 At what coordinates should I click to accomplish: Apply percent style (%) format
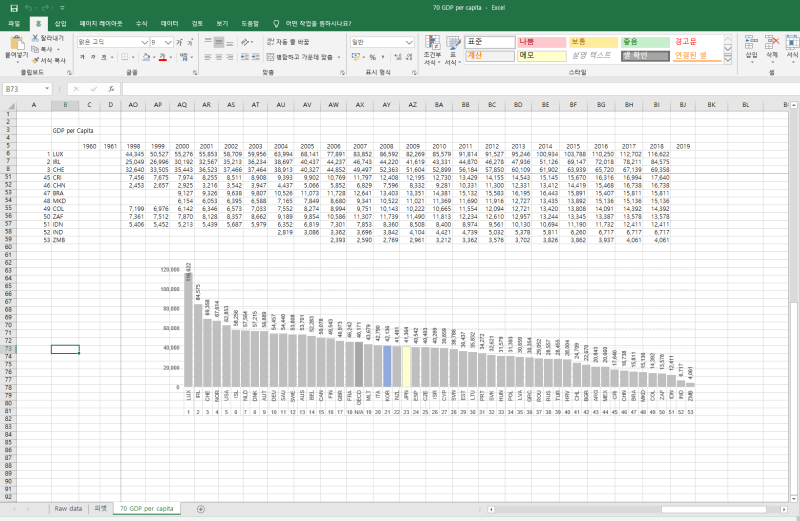pos(372,57)
